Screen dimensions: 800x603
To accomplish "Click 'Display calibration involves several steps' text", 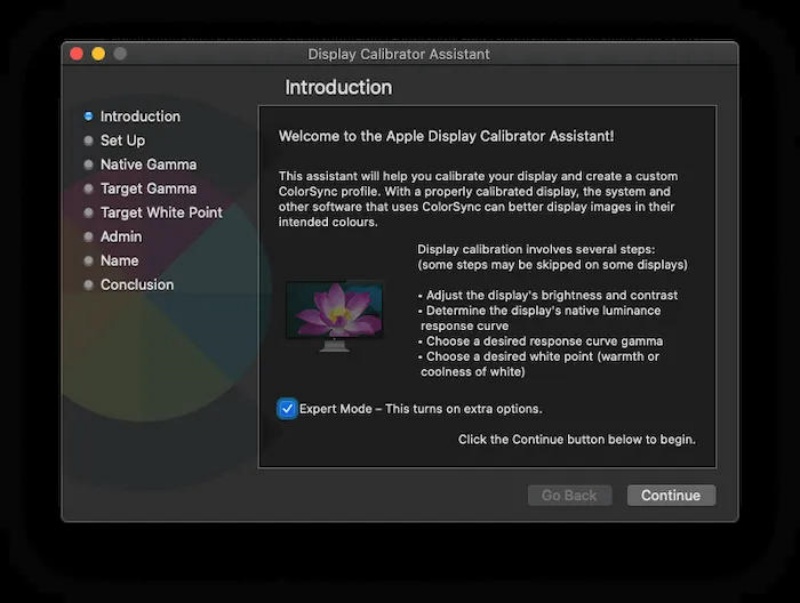I will [x=536, y=249].
